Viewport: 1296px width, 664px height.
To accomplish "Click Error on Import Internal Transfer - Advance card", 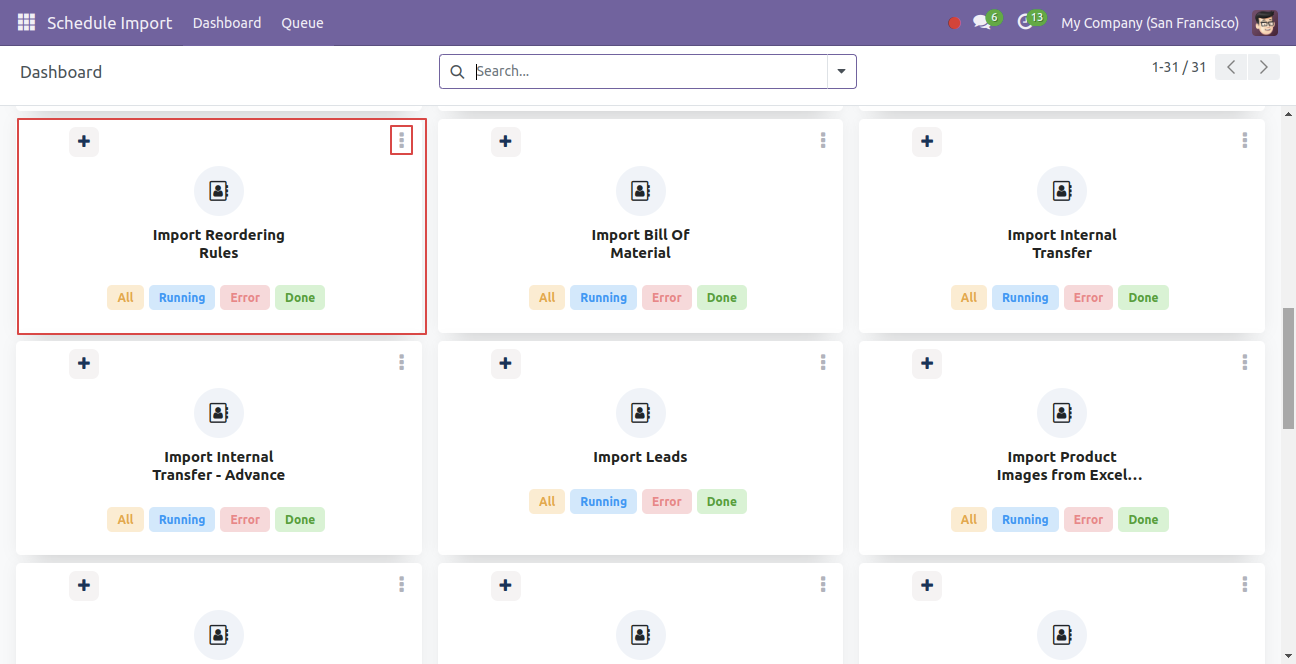I will coord(245,520).
